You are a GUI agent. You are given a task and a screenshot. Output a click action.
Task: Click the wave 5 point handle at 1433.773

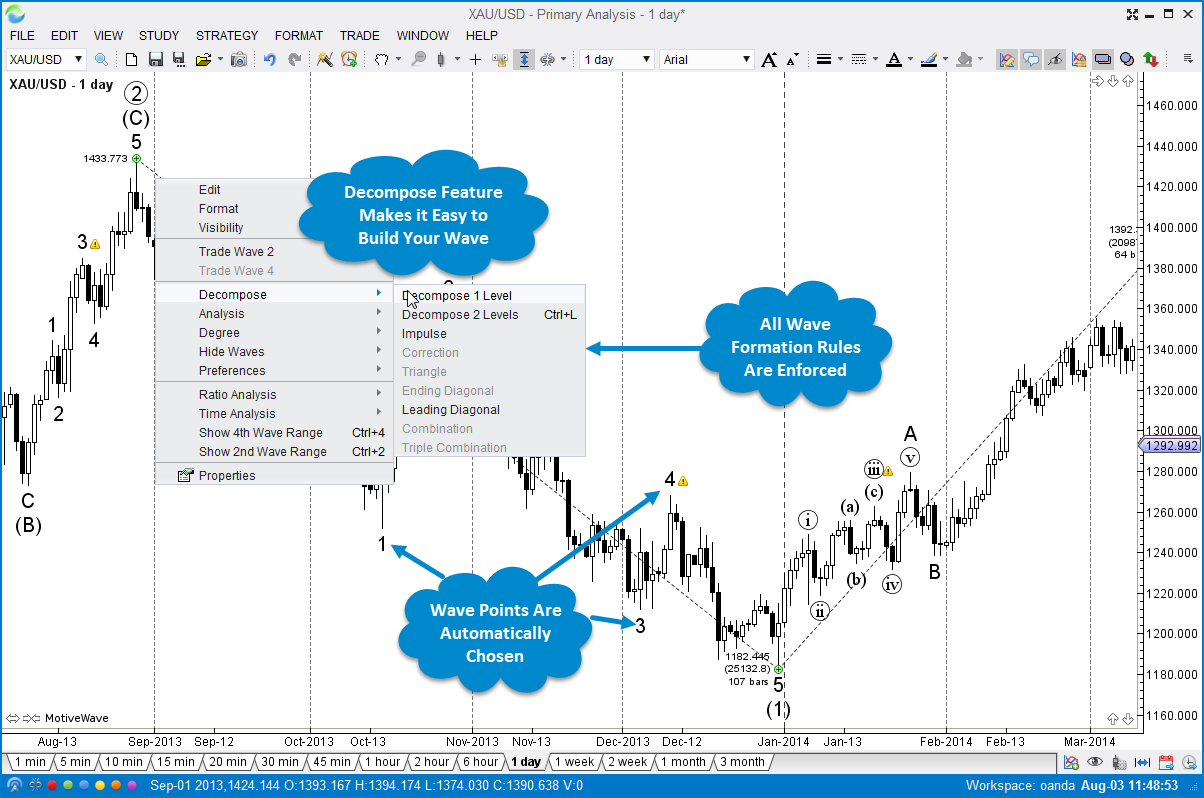(137, 159)
